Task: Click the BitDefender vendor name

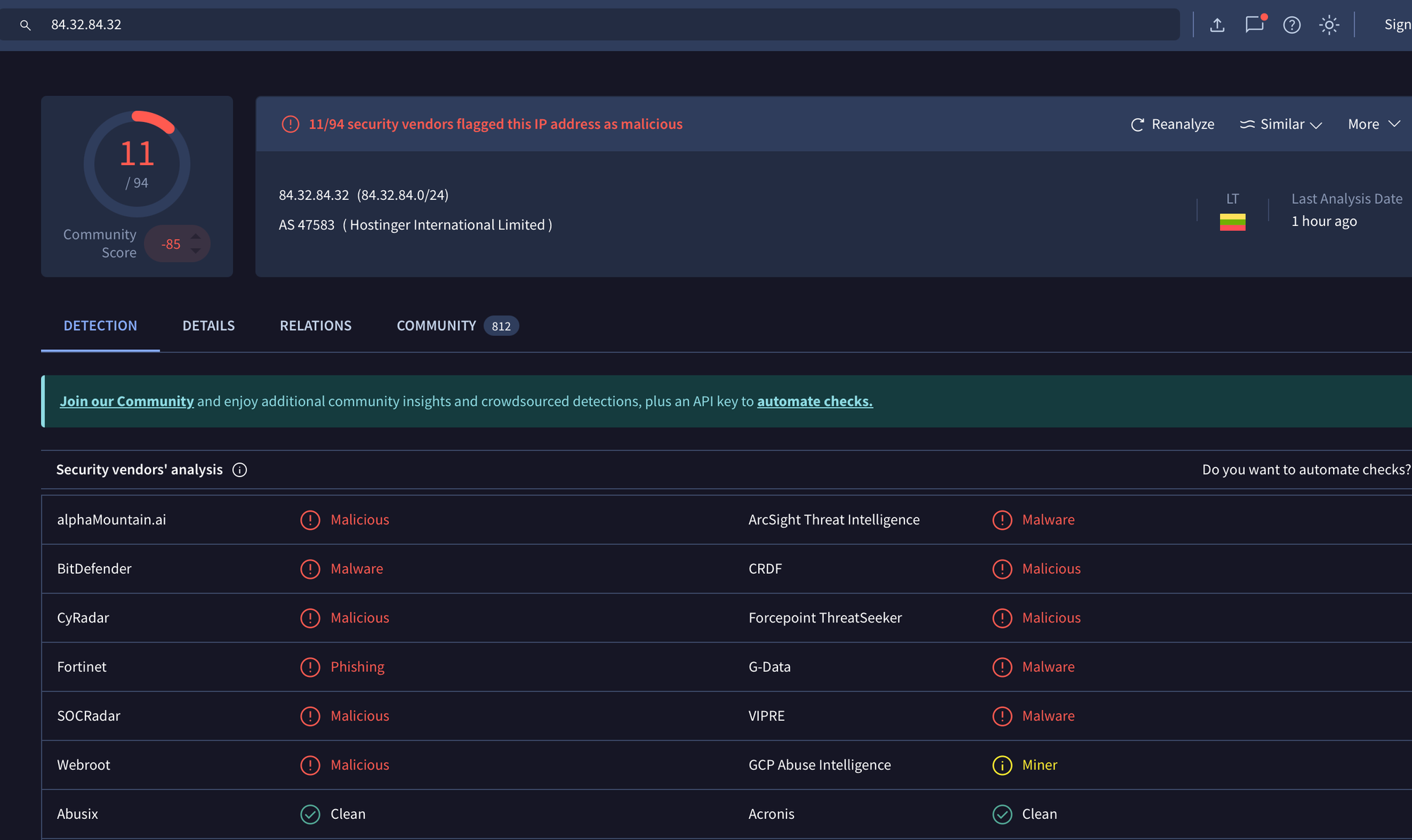Action: click(94, 569)
